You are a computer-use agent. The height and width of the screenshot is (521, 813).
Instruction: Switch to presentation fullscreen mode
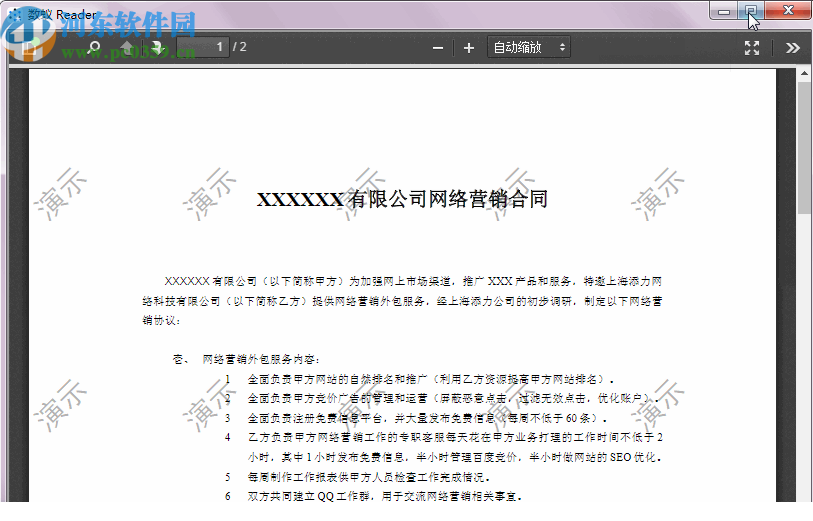tap(752, 48)
